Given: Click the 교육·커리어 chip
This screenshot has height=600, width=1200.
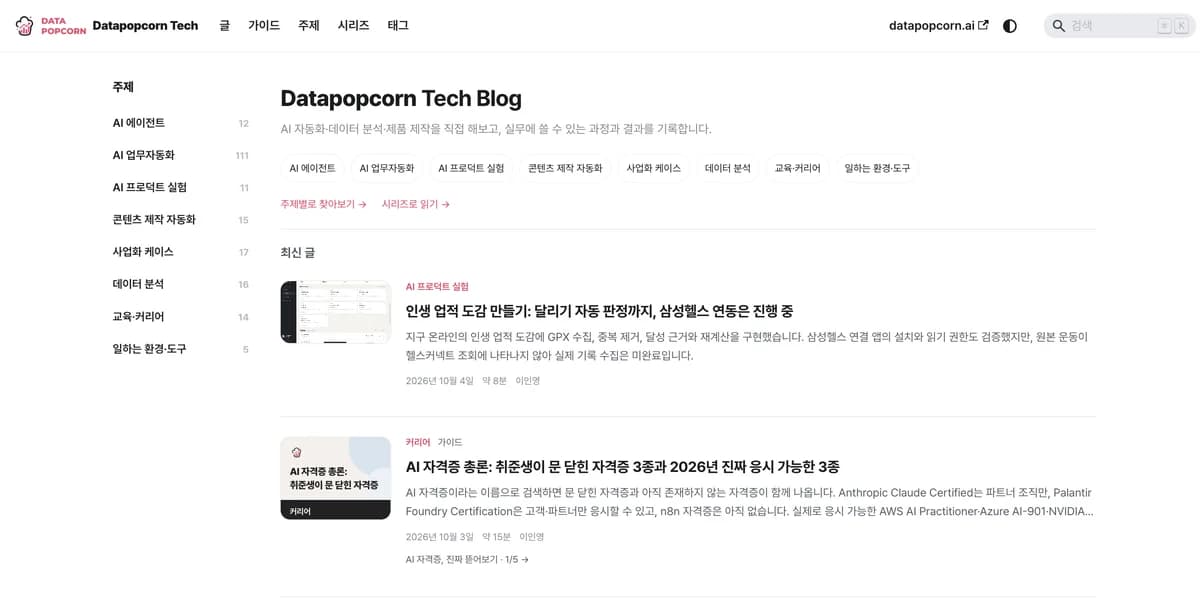Looking at the screenshot, I should (x=798, y=168).
